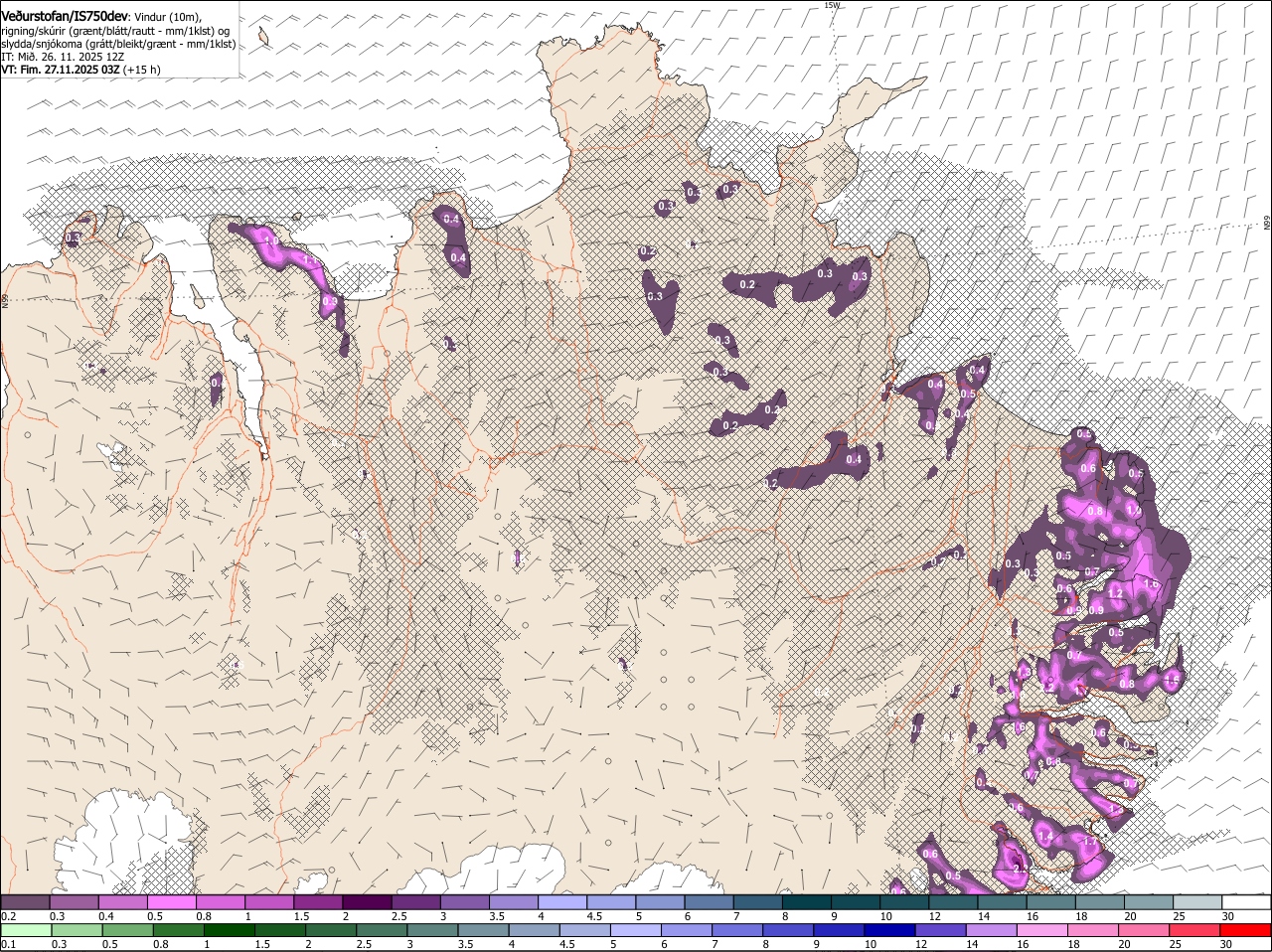1272x952 pixels.
Task: Pick lower legend green swatch between 0.5 and 0.8
Action: pos(128,930)
